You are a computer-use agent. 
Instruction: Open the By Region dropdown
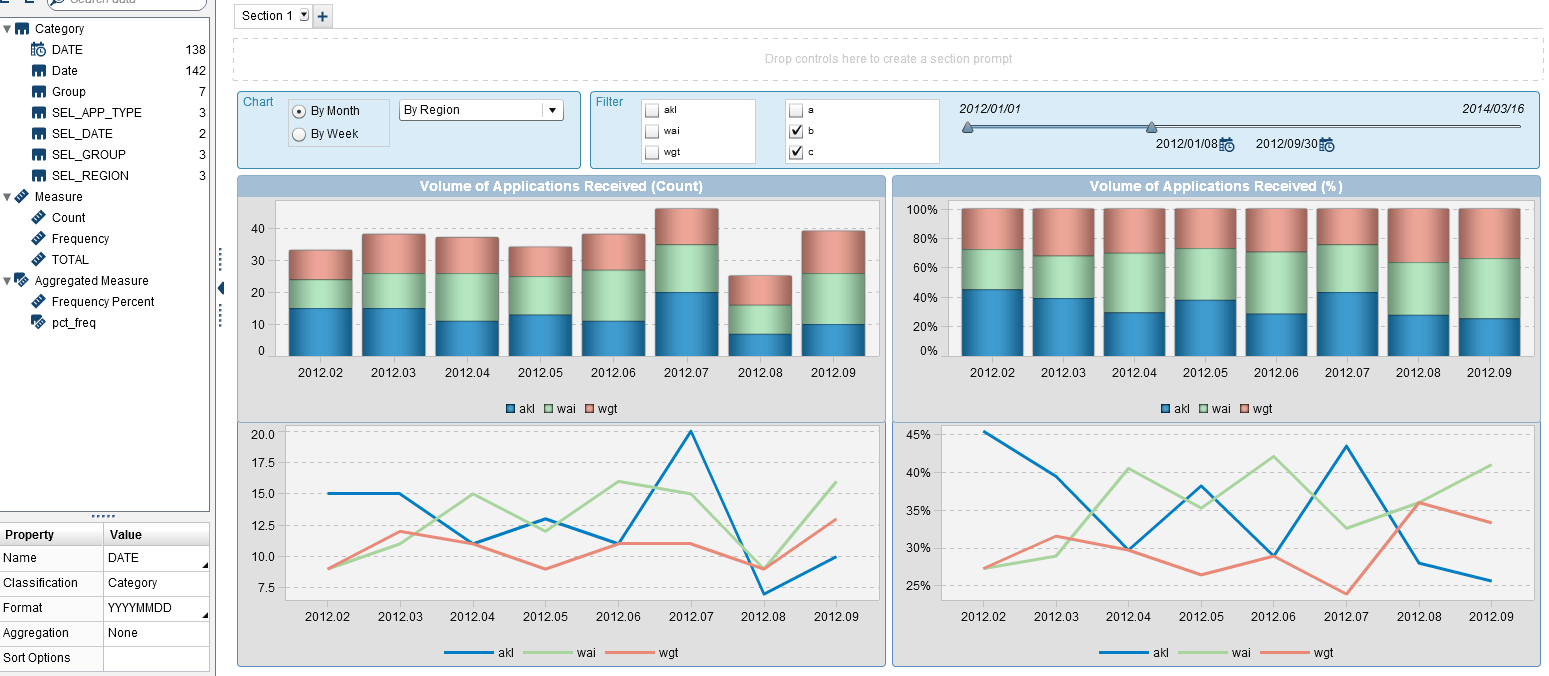point(553,110)
